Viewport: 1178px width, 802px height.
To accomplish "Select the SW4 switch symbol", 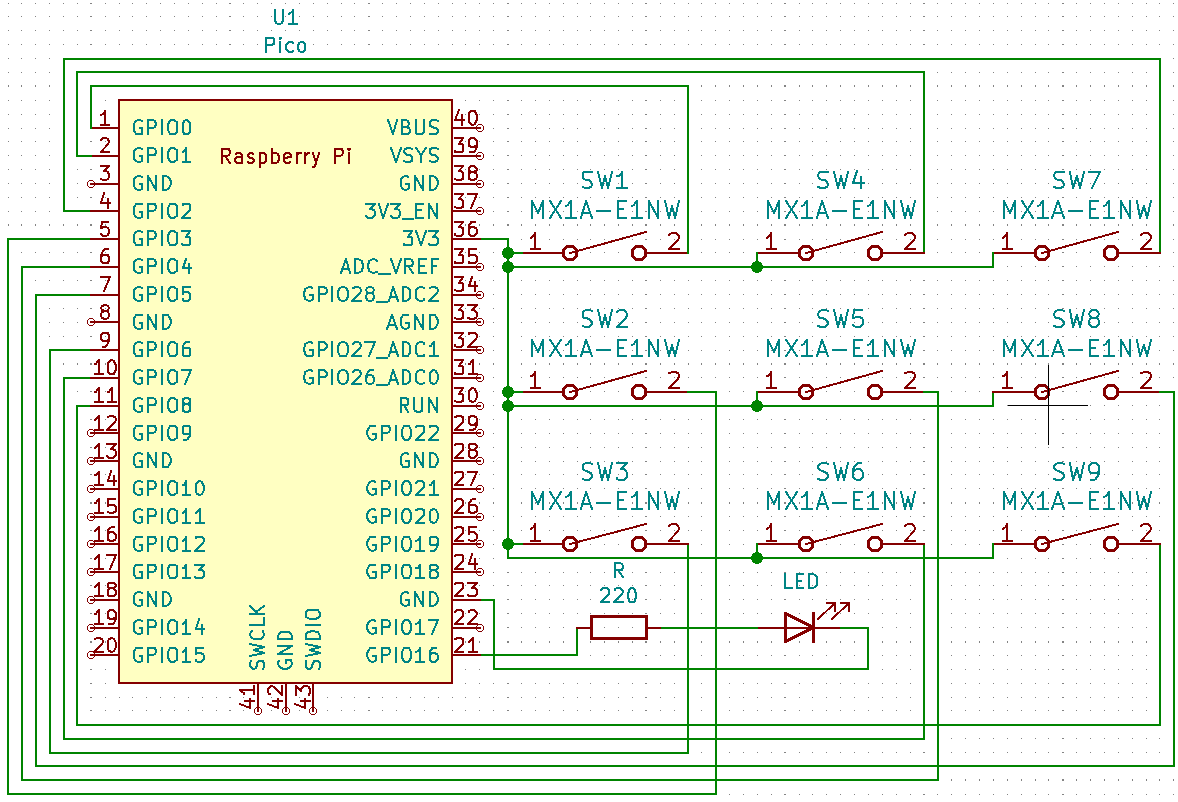I will (x=840, y=248).
